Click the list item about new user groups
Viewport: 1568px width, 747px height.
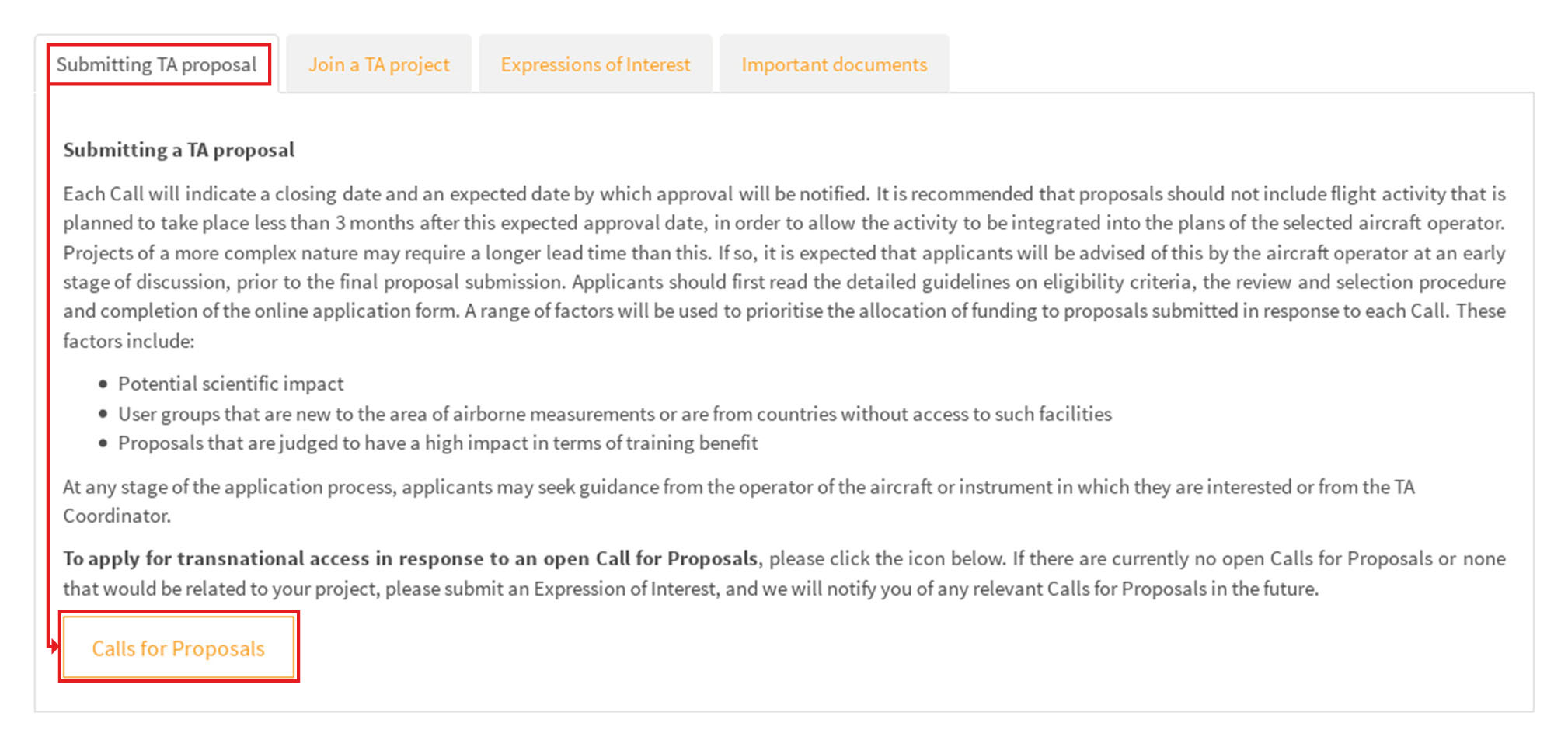click(x=614, y=414)
